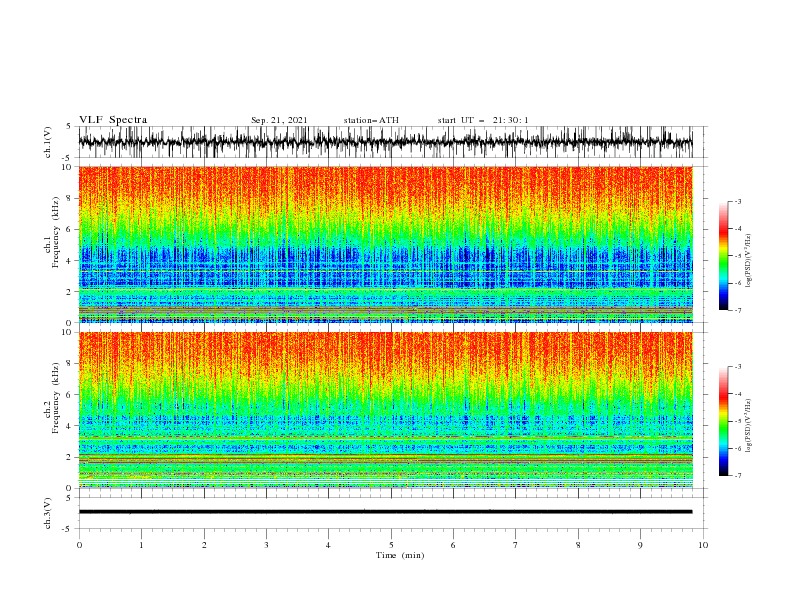Click the "8" kHz tick on ch.2 axis
This screenshot has width=792, height=612.
click(69, 364)
